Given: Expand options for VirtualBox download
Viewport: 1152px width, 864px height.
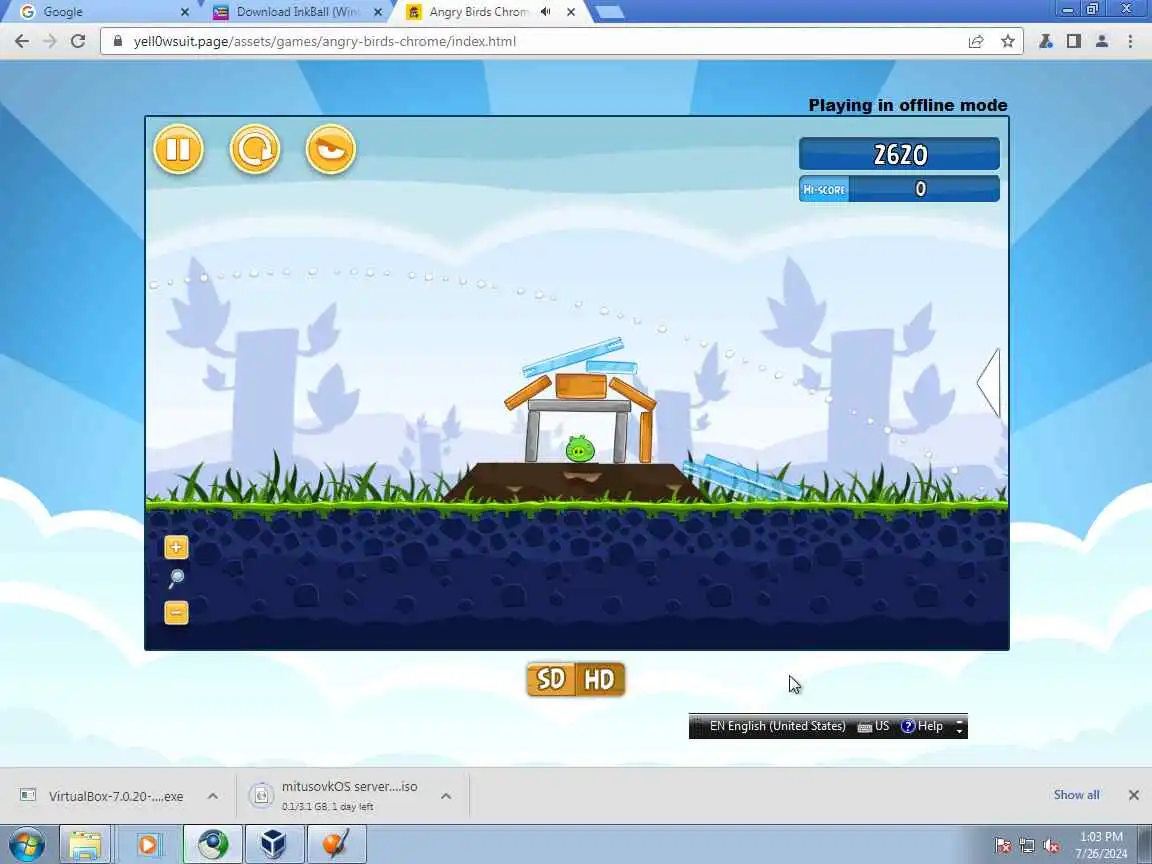Looking at the screenshot, I should tap(212, 796).
